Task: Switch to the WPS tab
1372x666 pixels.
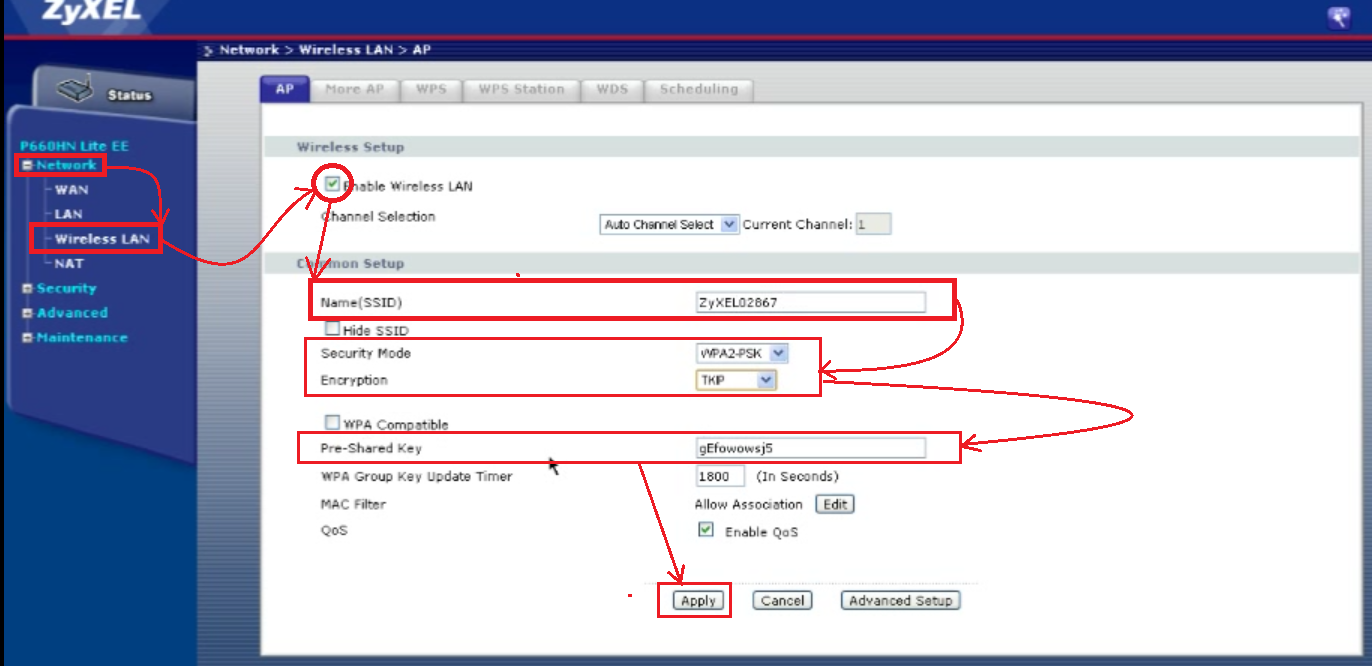Action: pyautogui.click(x=431, y=89)
